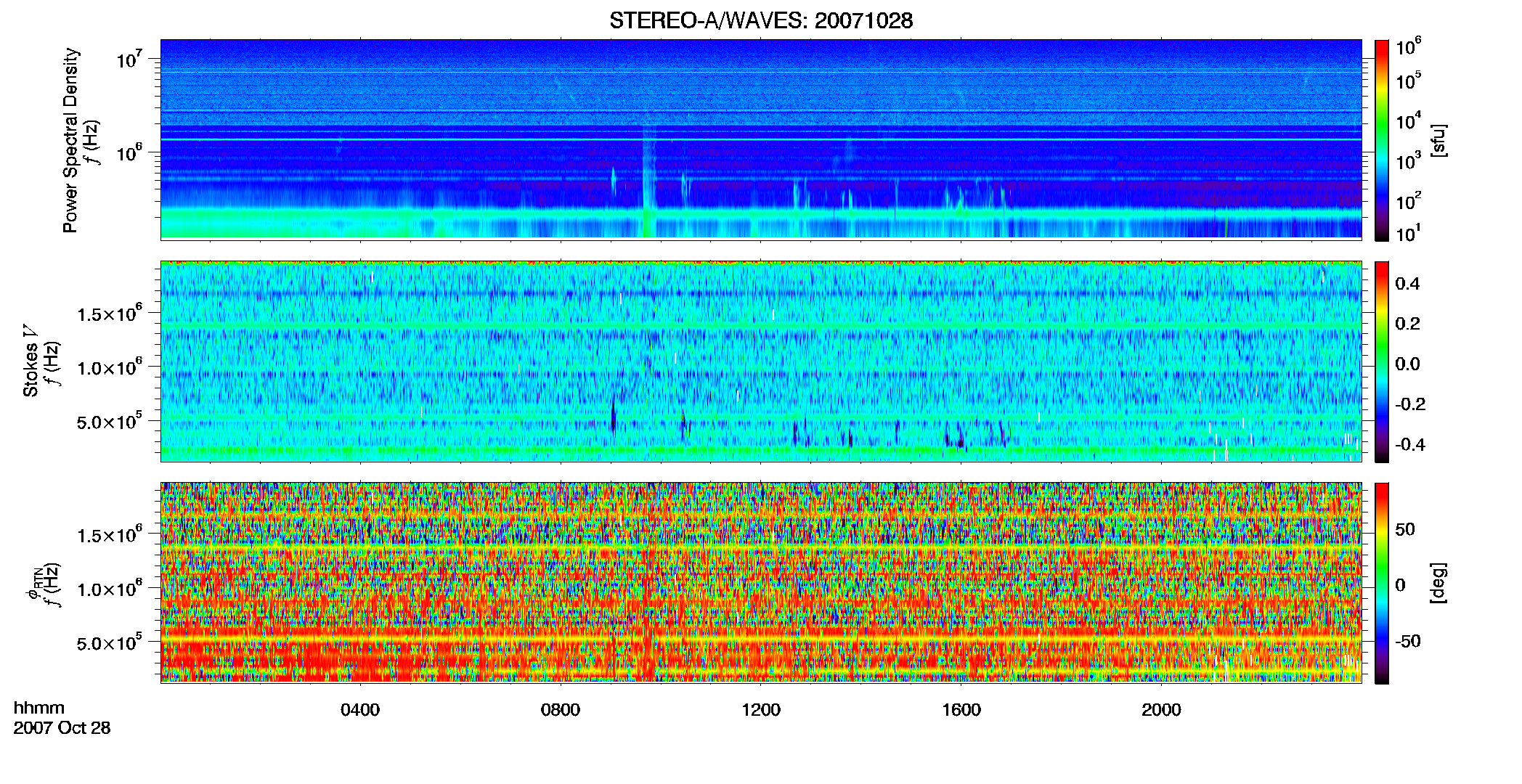Click the Stokes V colorbar

pos(1382,362)
